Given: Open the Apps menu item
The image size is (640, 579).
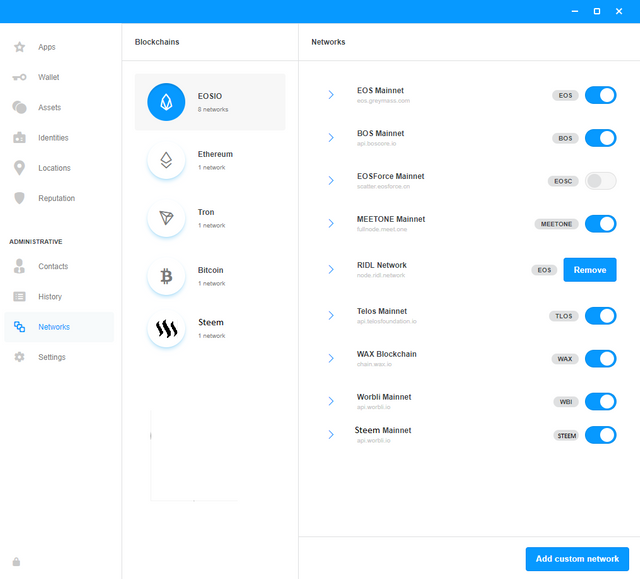Looking at the screenshot, I should pyautogui.click(x=59, y=47).
